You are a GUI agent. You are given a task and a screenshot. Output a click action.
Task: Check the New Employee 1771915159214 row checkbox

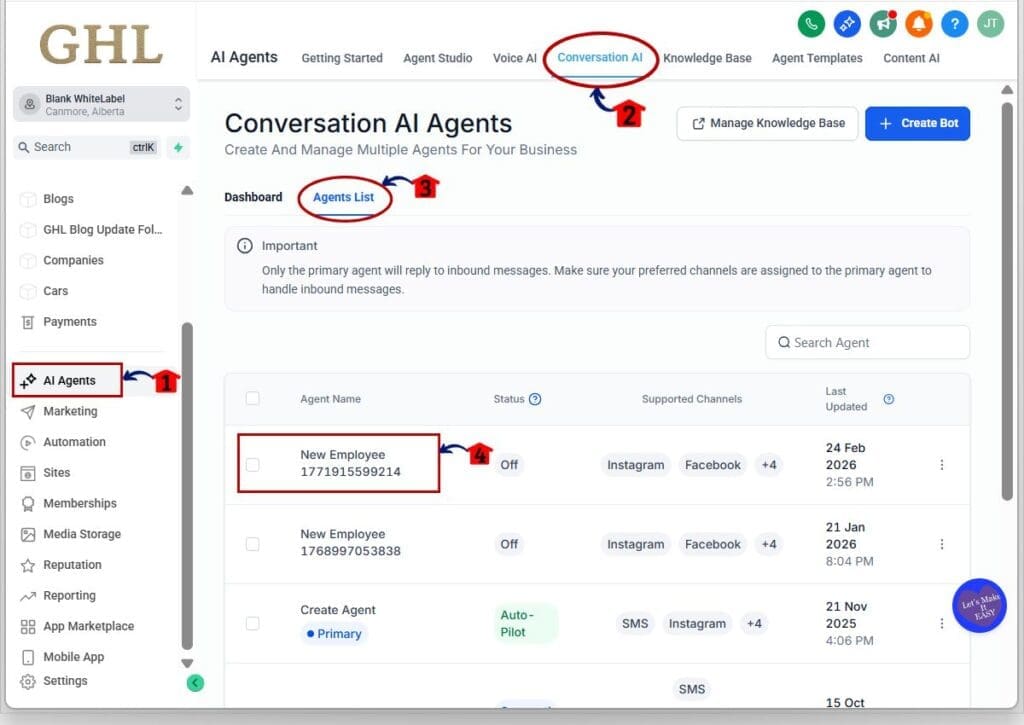click(x=253, y=464)
